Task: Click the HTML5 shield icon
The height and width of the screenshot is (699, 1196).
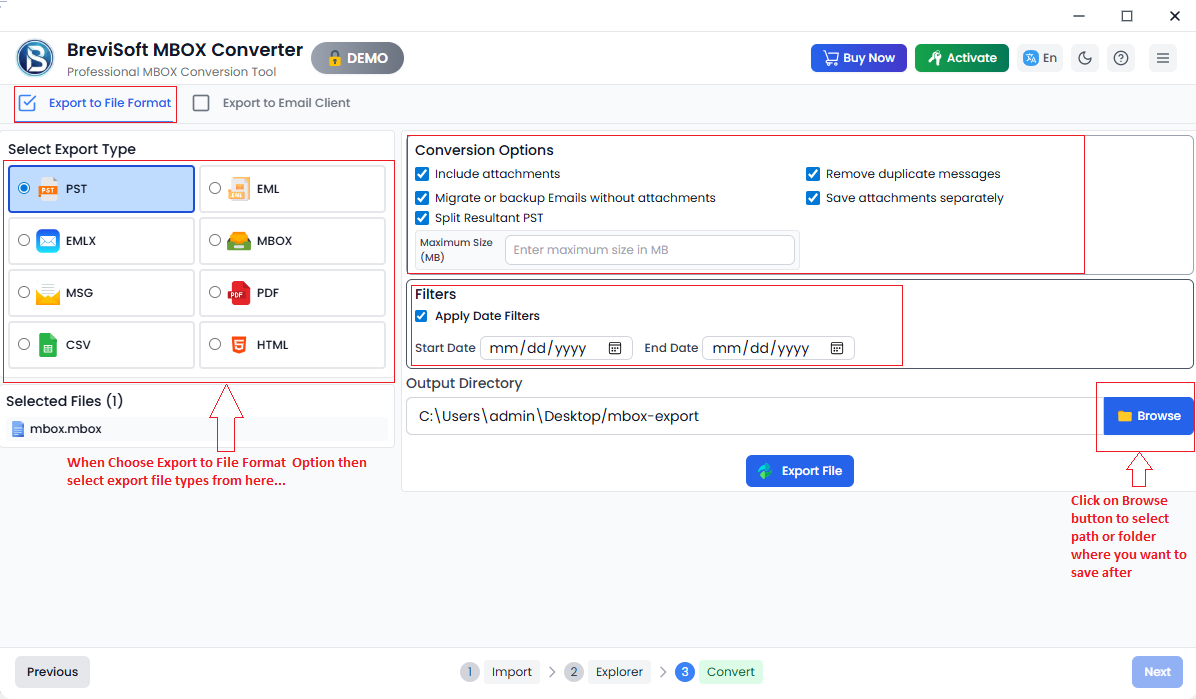Action: tap(239, 345)
